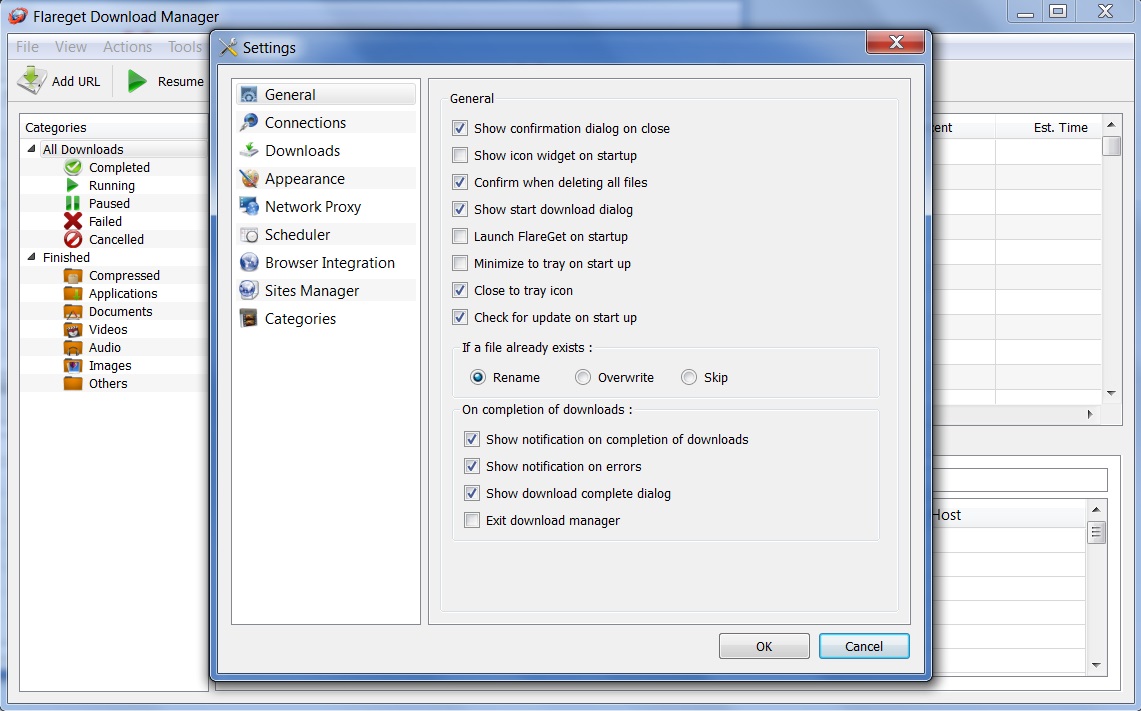1141x711 pixels.
Task: Confirm settings with the OK button
Action: [x=764, y=646]
